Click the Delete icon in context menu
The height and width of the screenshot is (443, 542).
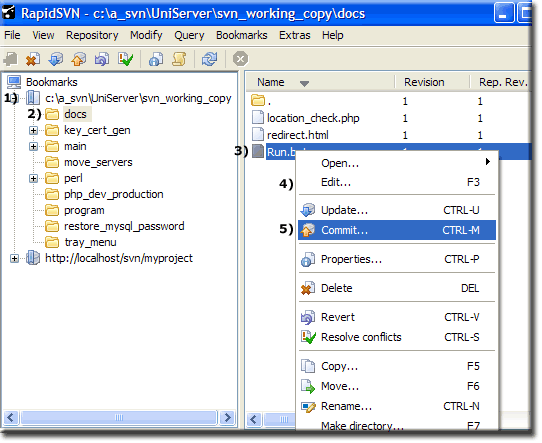(x=308, y=288)
